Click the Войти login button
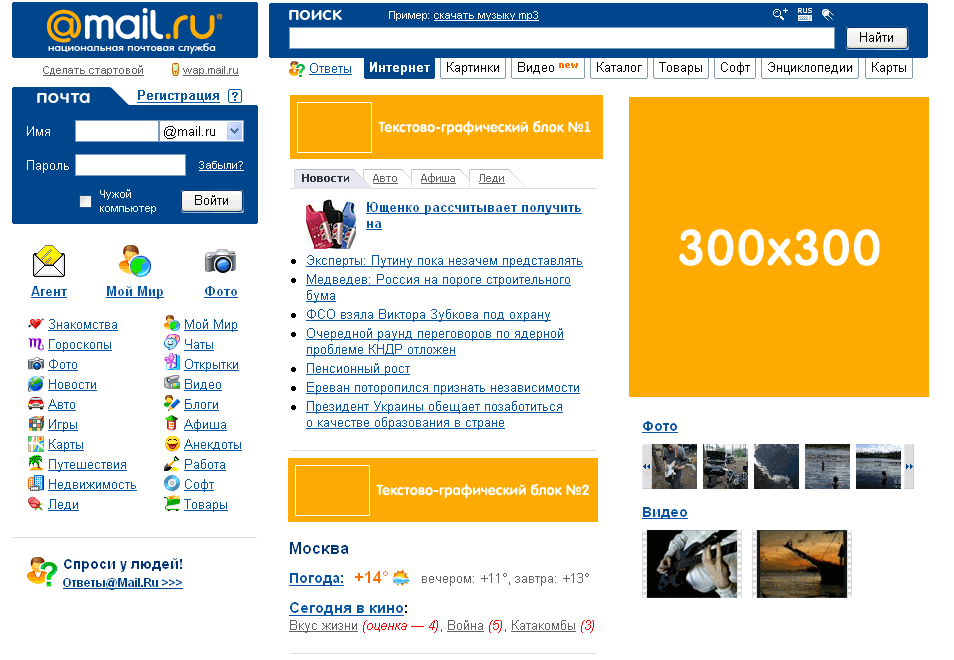This screenshot has width=954, height=660. click(212, 201)
